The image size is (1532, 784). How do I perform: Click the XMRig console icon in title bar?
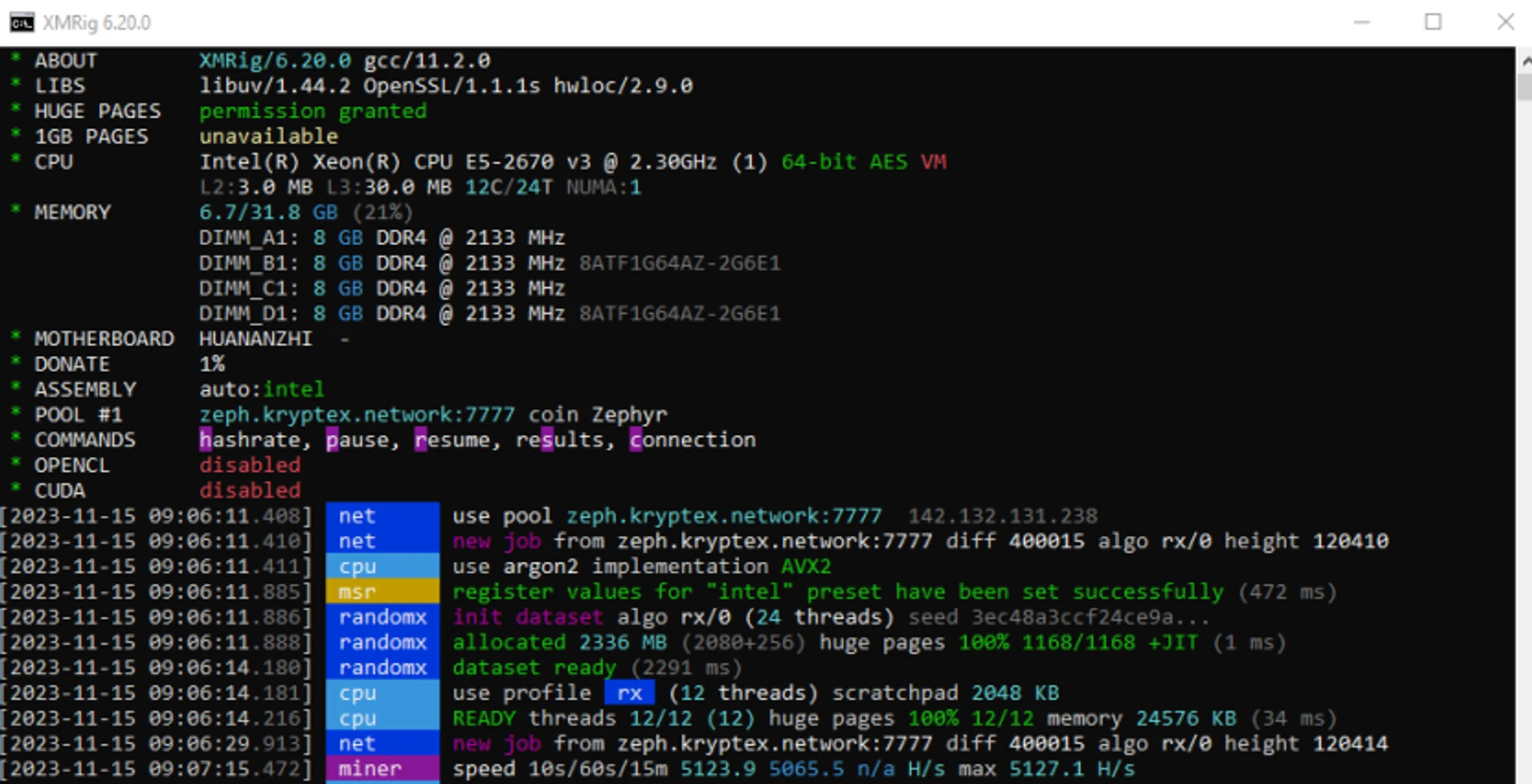click(21, 23)
